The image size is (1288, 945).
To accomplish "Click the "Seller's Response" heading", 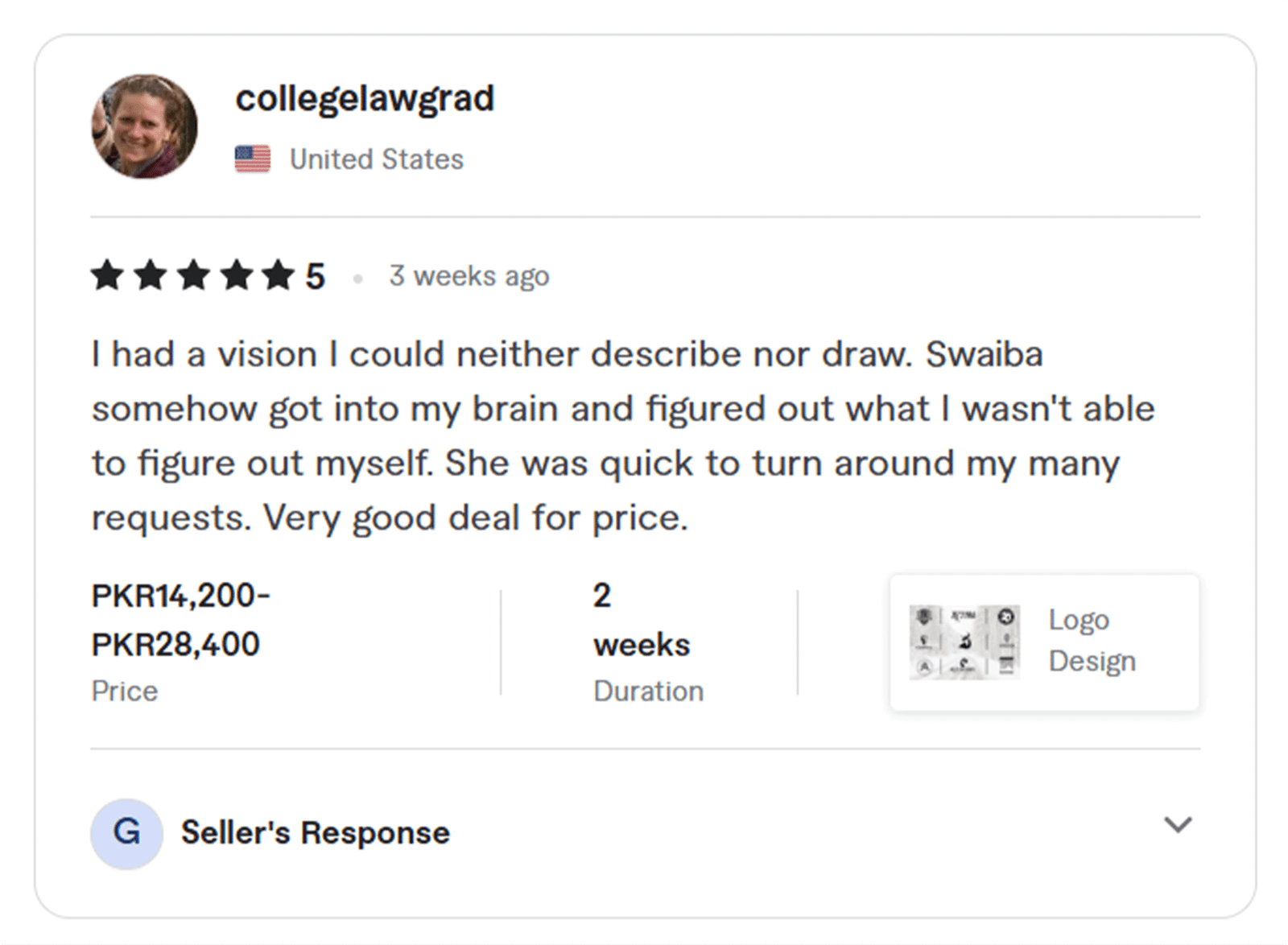I will tap(316, 833).
